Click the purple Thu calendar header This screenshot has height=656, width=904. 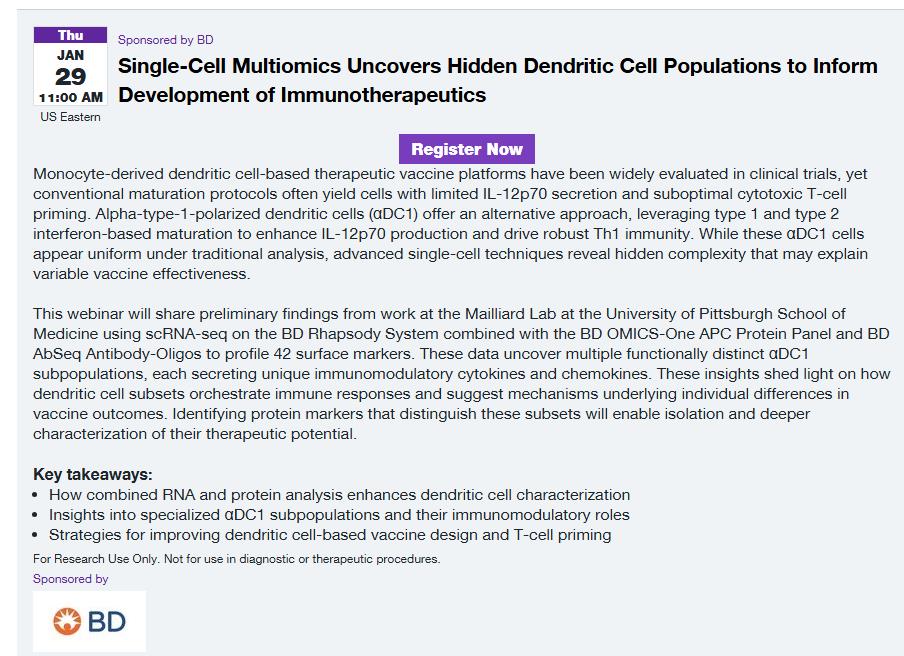[x=70, y=36]
